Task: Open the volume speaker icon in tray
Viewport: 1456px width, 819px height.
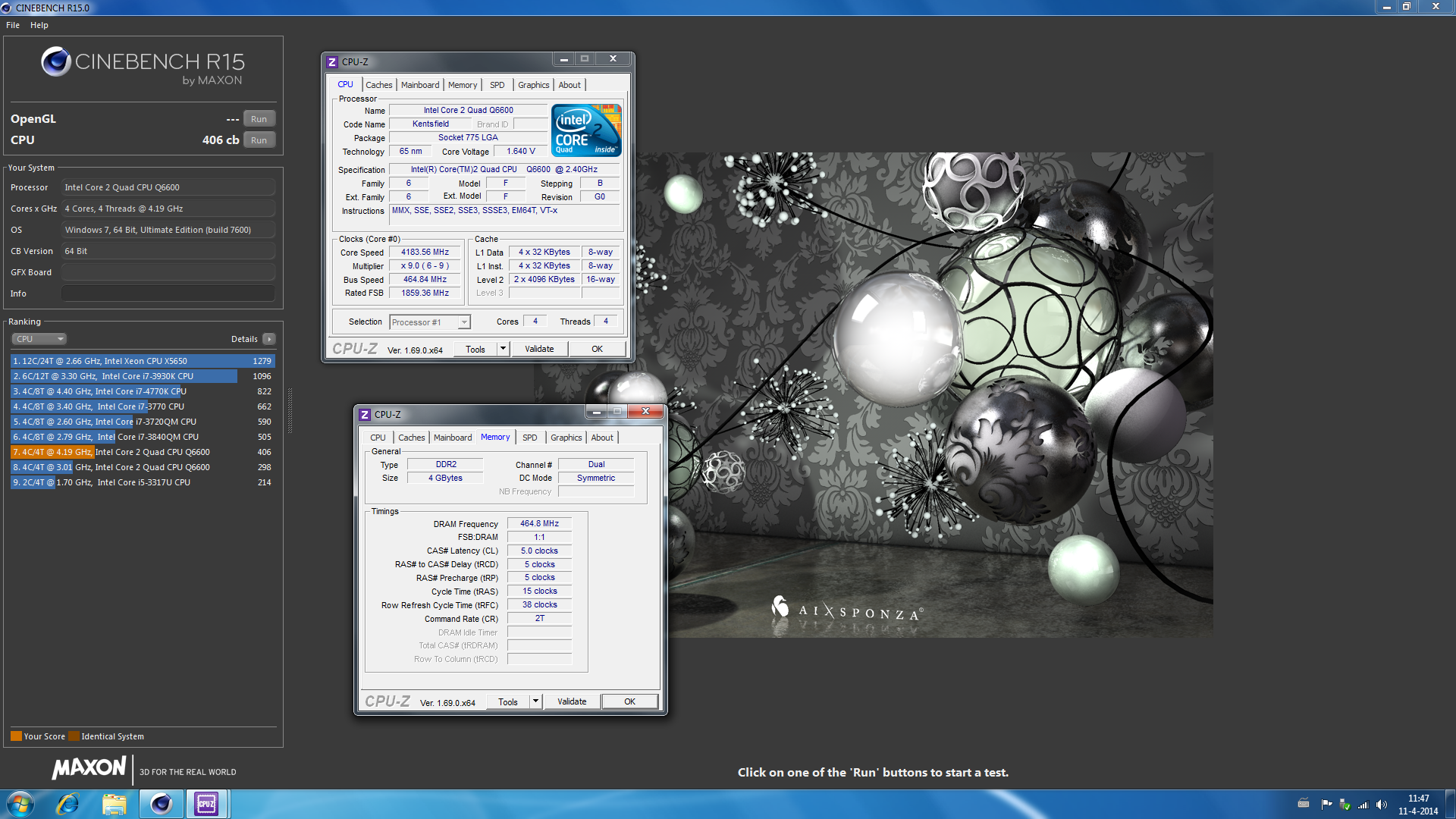Action: tap(1381, 805)
